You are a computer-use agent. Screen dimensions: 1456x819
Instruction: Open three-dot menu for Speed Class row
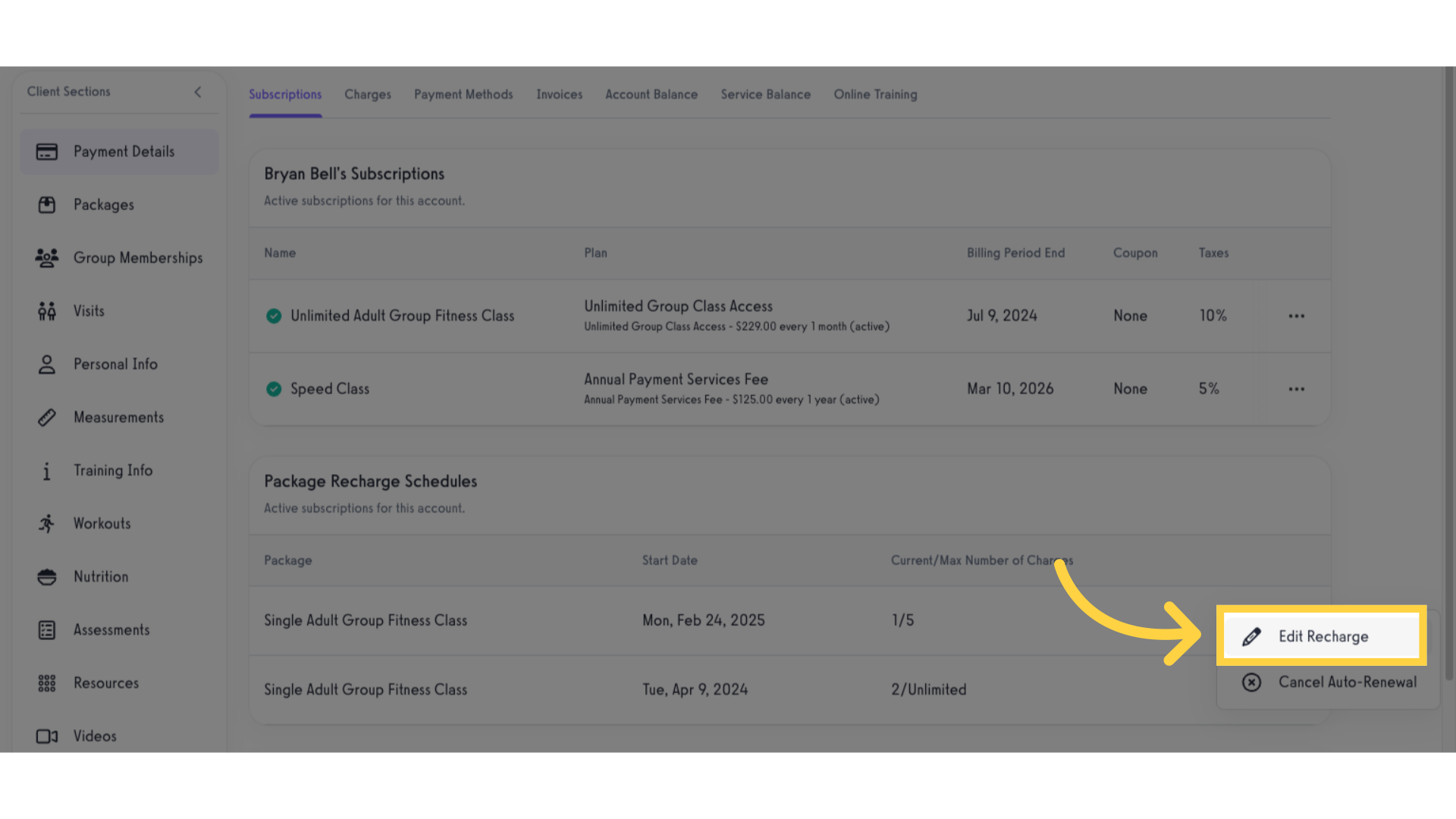1297,389
